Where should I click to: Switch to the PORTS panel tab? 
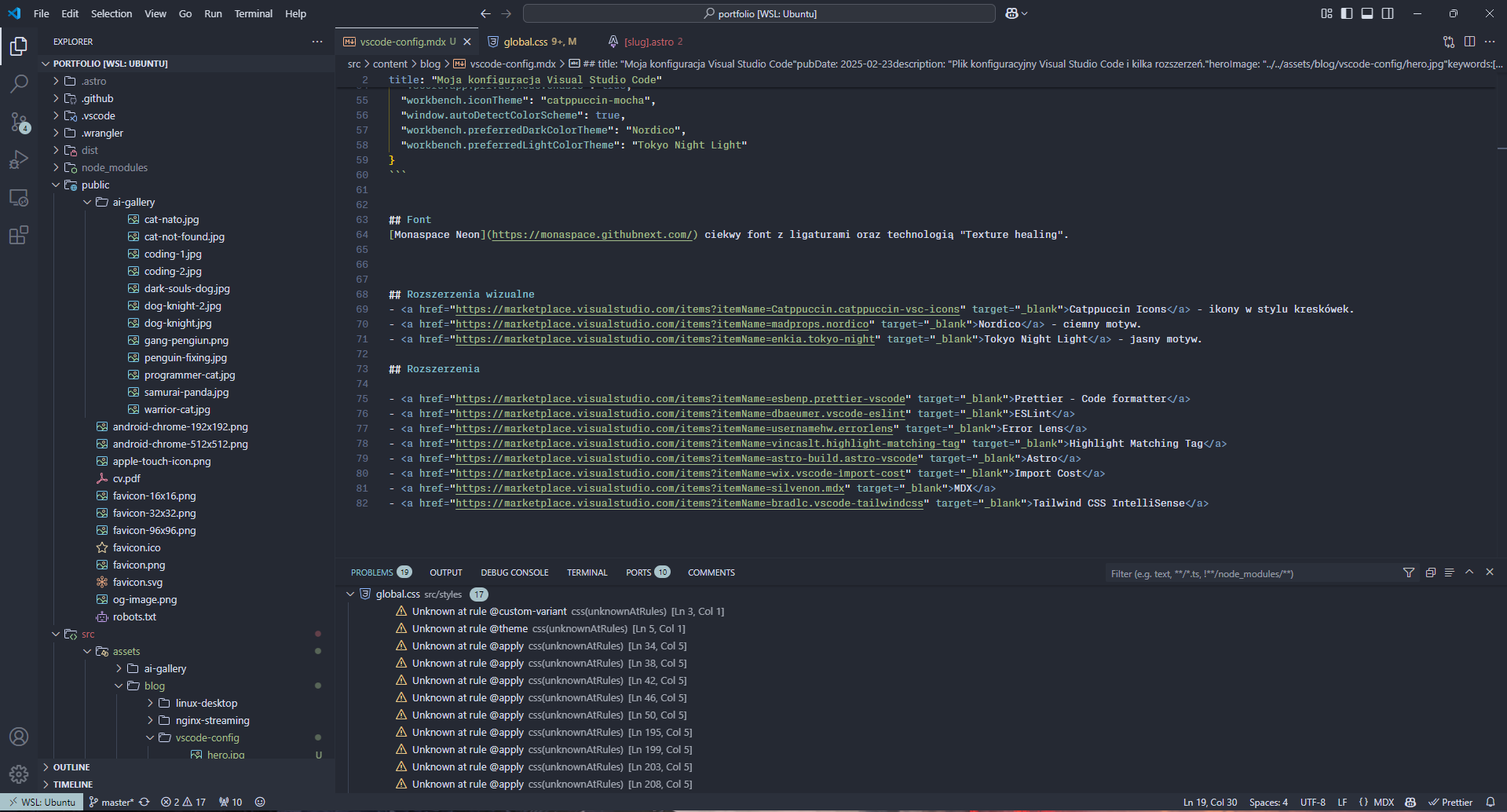click(647, 572)
